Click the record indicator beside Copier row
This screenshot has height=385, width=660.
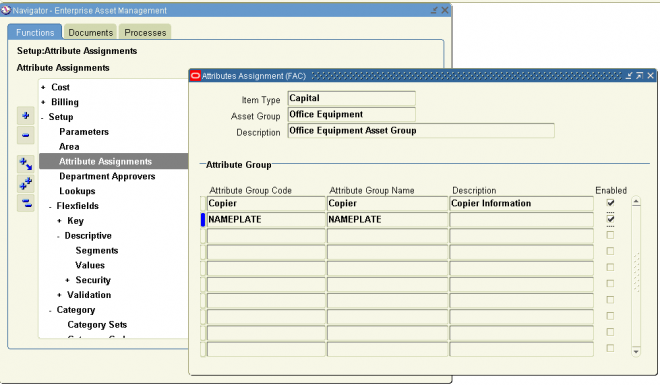pos(203,203)
